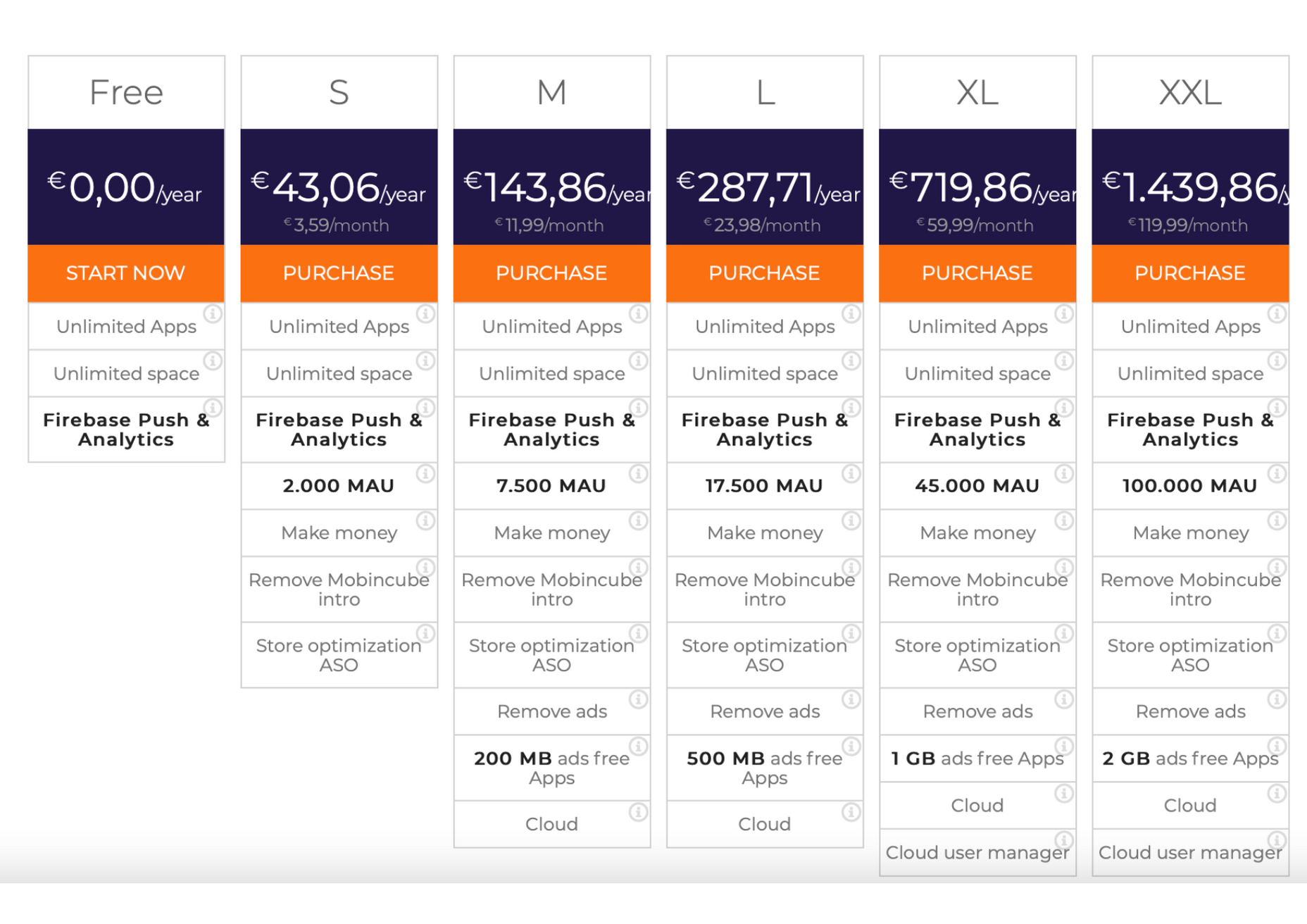1307x924 pixels.
Task: Open info icon for 500 MB ads free Apps
Action: pyautogui.click(x=851, y=746)
